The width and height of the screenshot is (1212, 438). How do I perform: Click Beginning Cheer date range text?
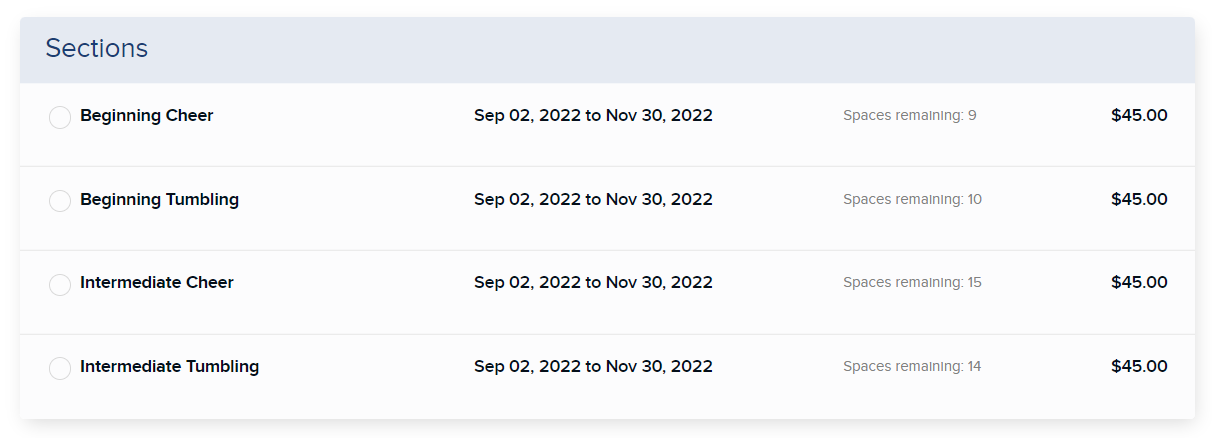point(593,115)
